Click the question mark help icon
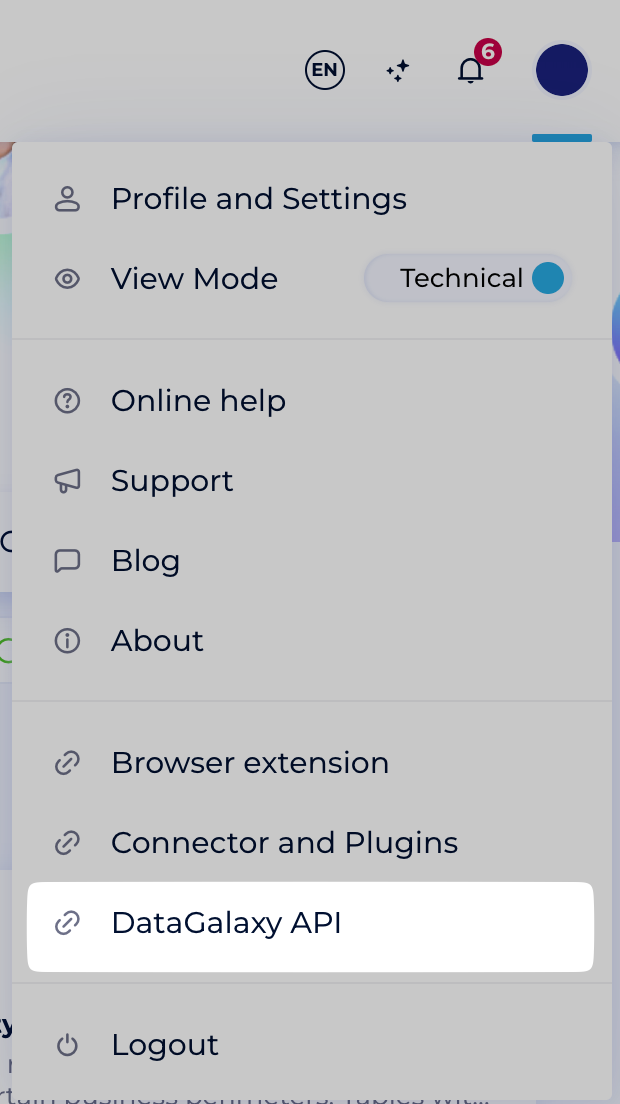Screen dimensions: 620x1104 (x=67, y=401)
